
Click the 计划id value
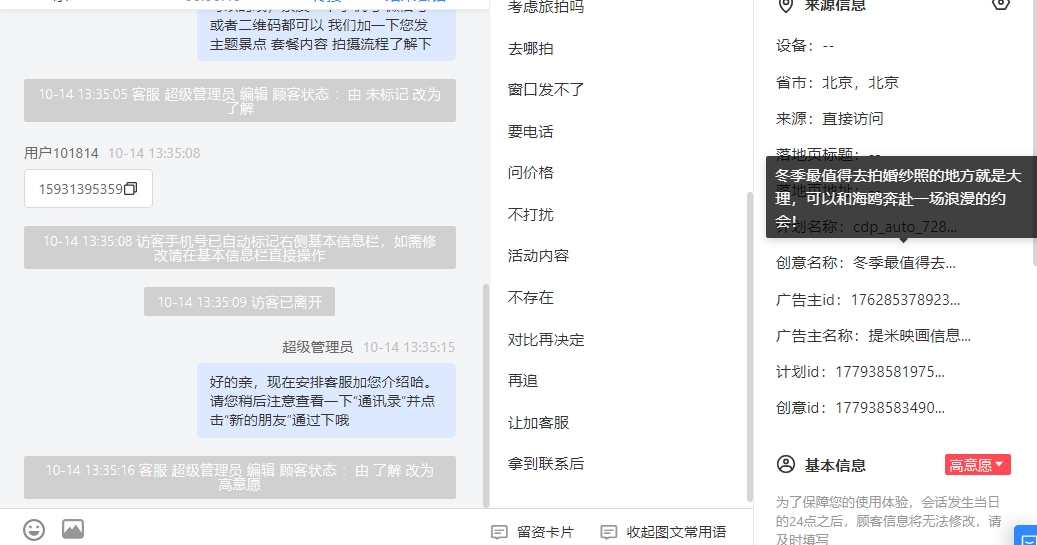(x=890, y=372)
